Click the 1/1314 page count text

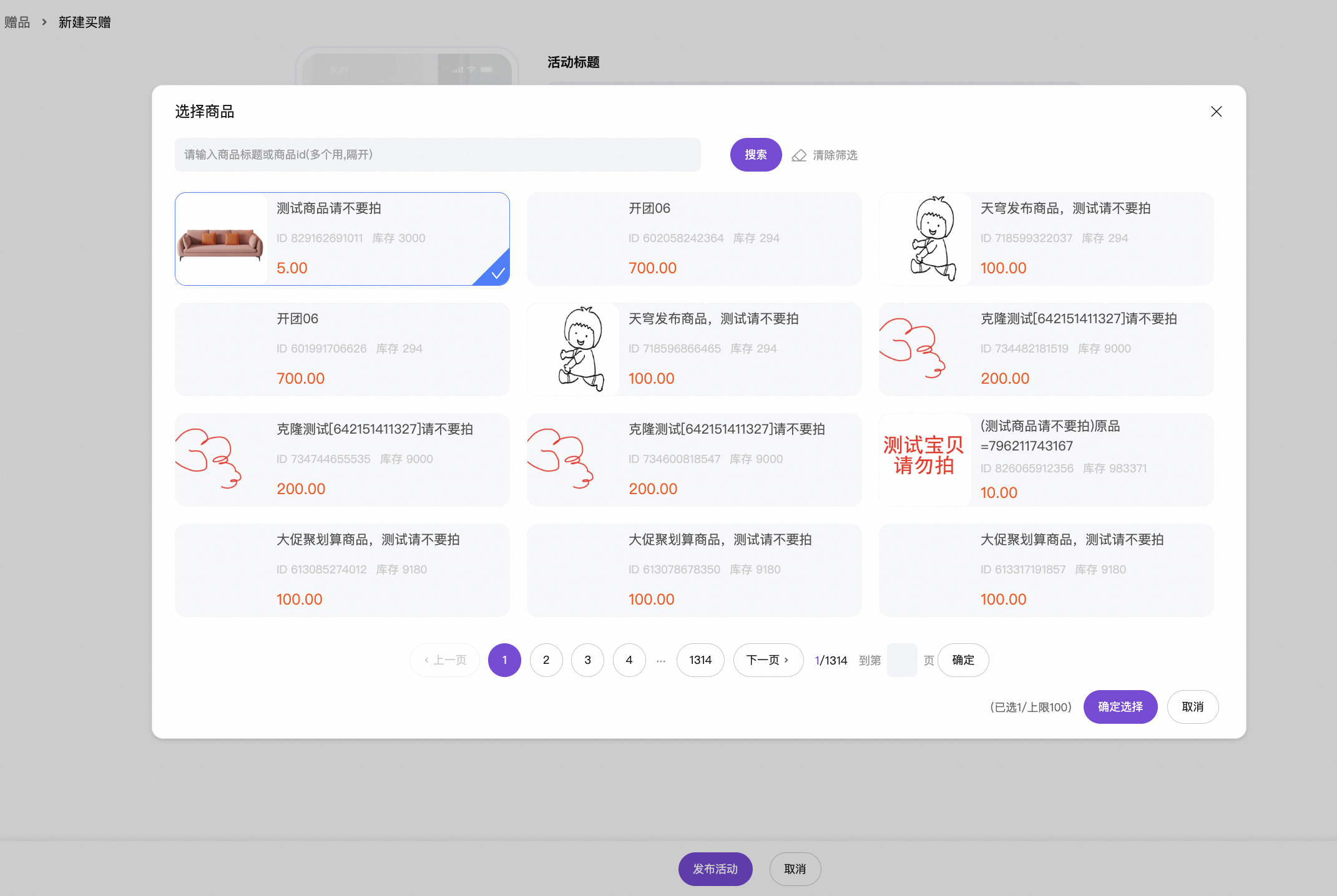tap(831, 661)
